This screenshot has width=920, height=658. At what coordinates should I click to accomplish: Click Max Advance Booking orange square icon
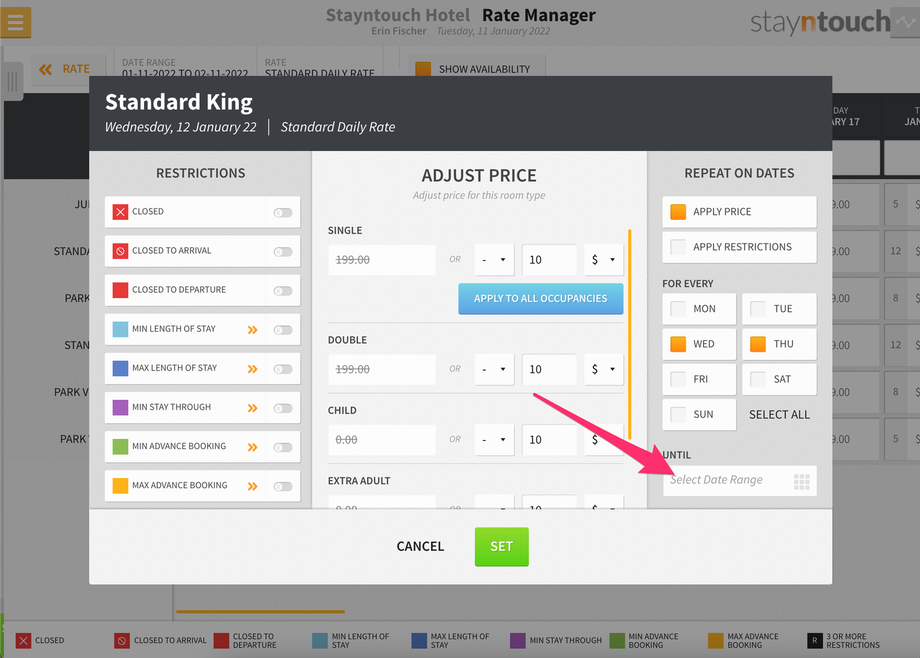tap(120, 485)
